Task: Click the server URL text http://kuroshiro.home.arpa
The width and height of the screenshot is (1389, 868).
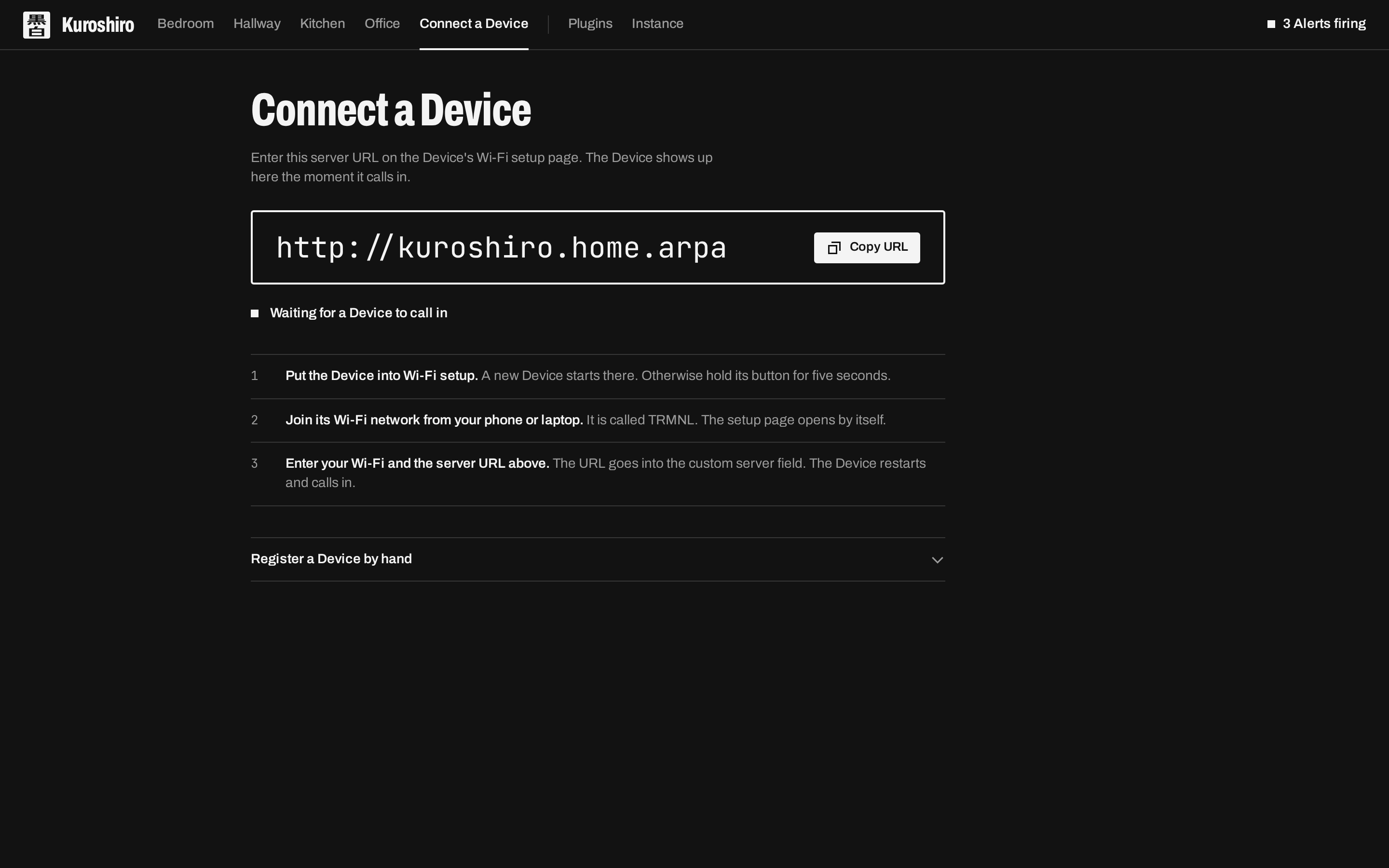Action: (x=501, y=248)
